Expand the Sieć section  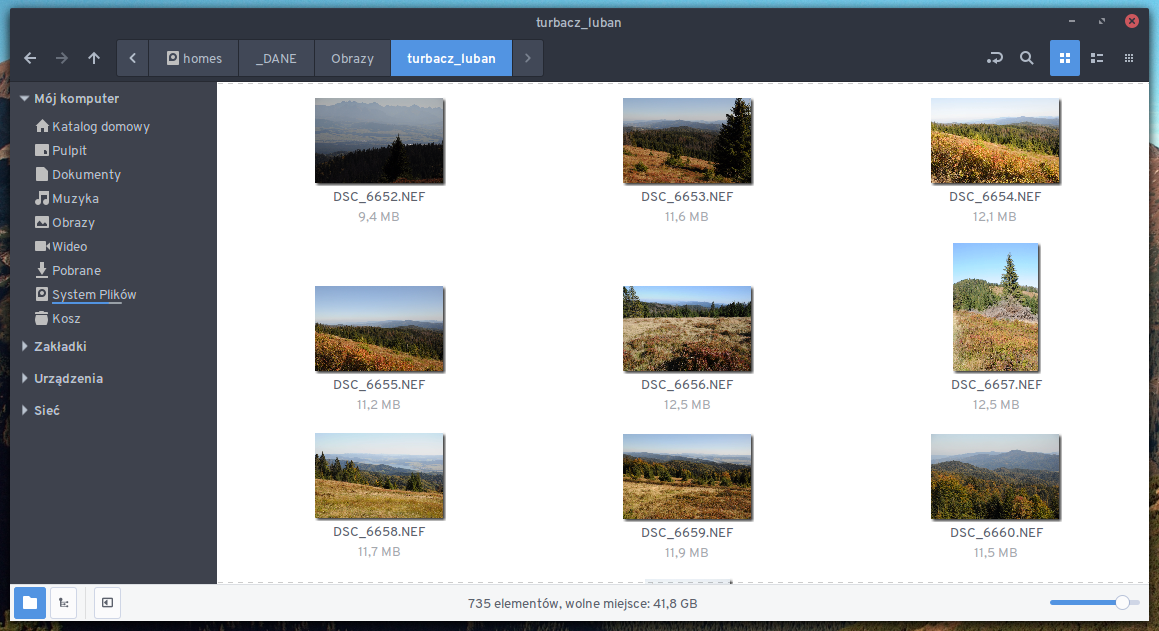(x=24, y=410)
